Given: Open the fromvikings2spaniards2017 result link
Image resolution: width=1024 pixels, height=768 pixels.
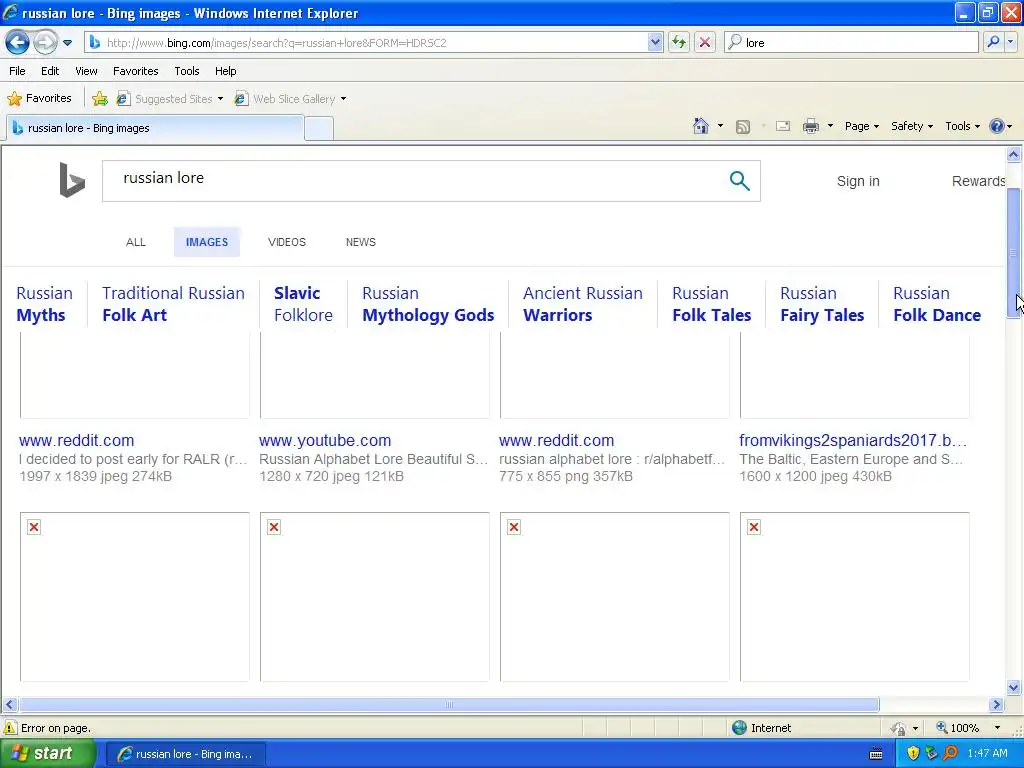Looking at the screenshot, I should pos(853,440).
